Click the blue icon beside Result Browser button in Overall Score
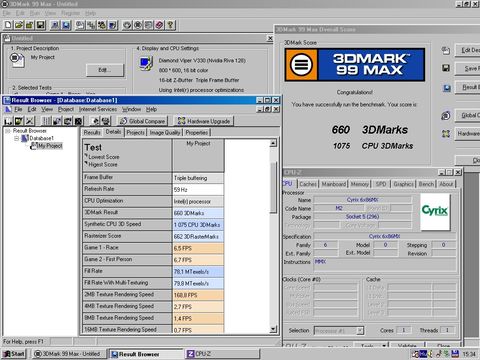 pyautogui.click(x=447, y=88)
